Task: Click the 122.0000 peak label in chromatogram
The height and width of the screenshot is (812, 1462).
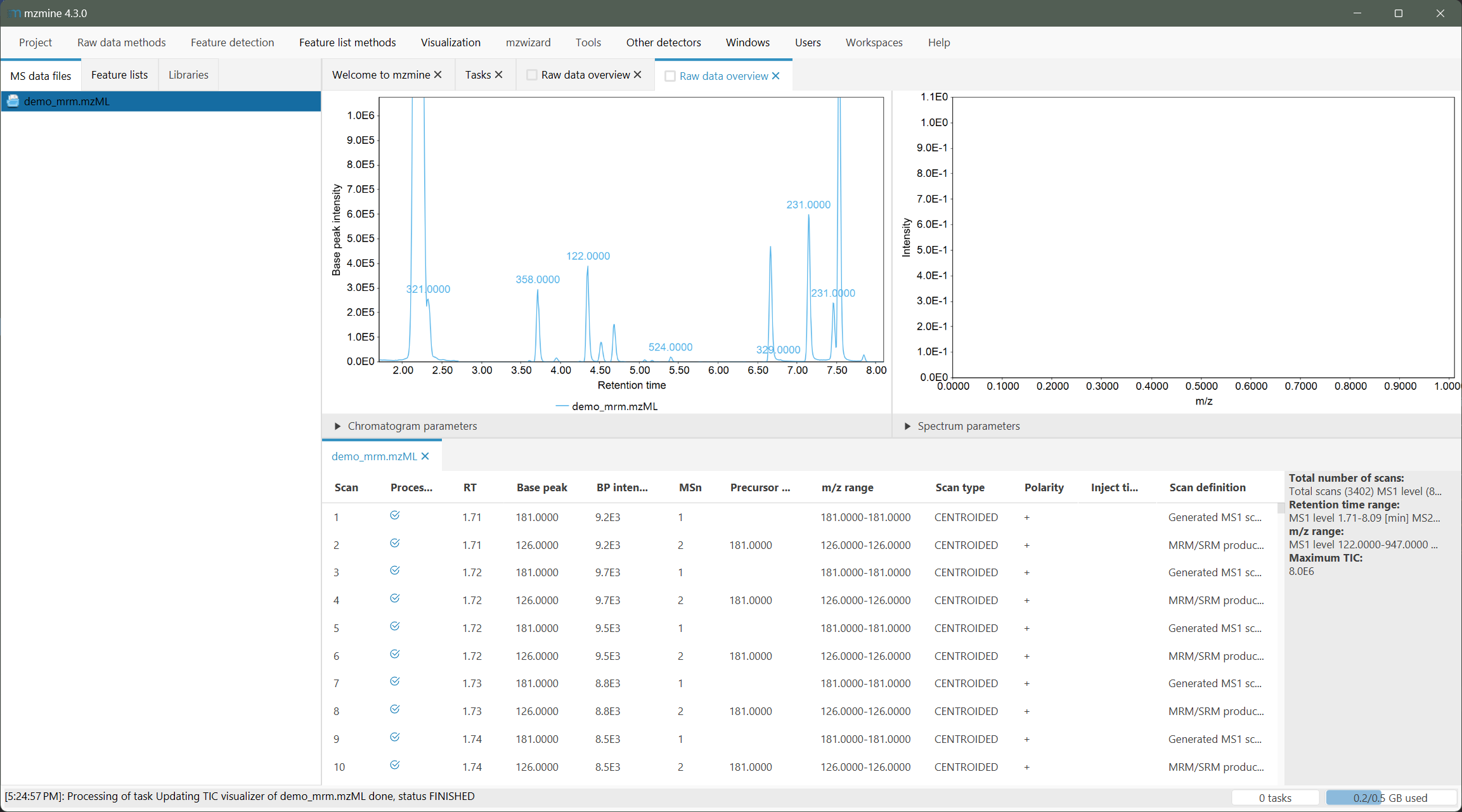Action: pyautogui.click(x=588, y=256)
